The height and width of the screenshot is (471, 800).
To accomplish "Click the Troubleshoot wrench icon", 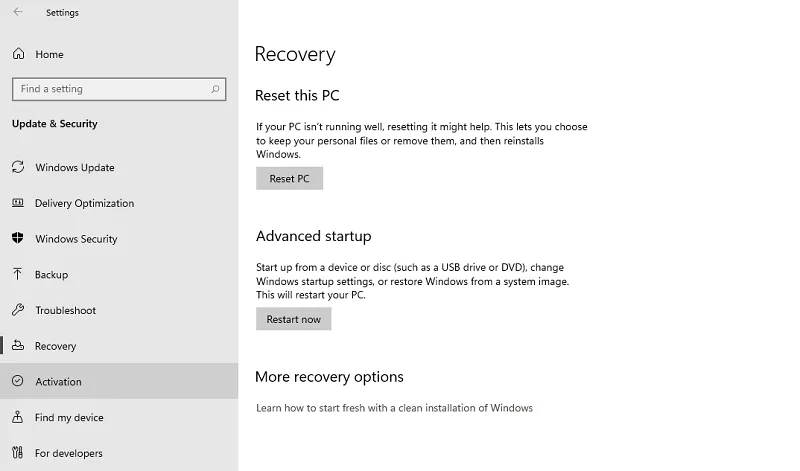I will pyautogui.click(x=18, y=310).
